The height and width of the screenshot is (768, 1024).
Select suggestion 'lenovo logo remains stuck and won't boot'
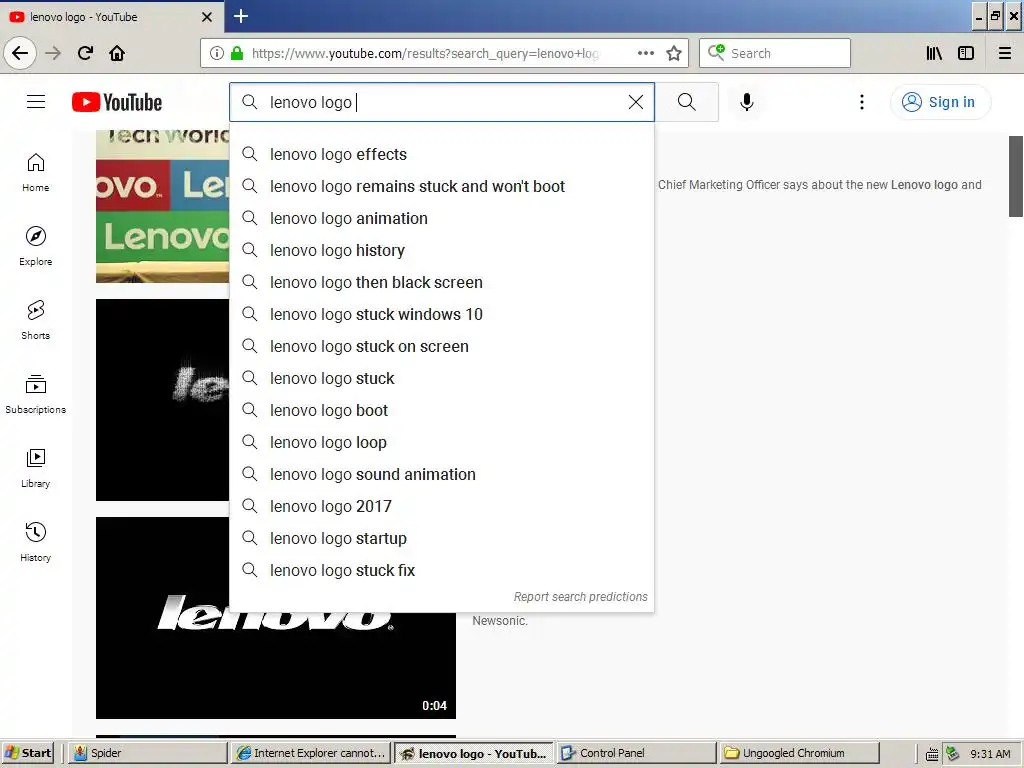point(441,186)
